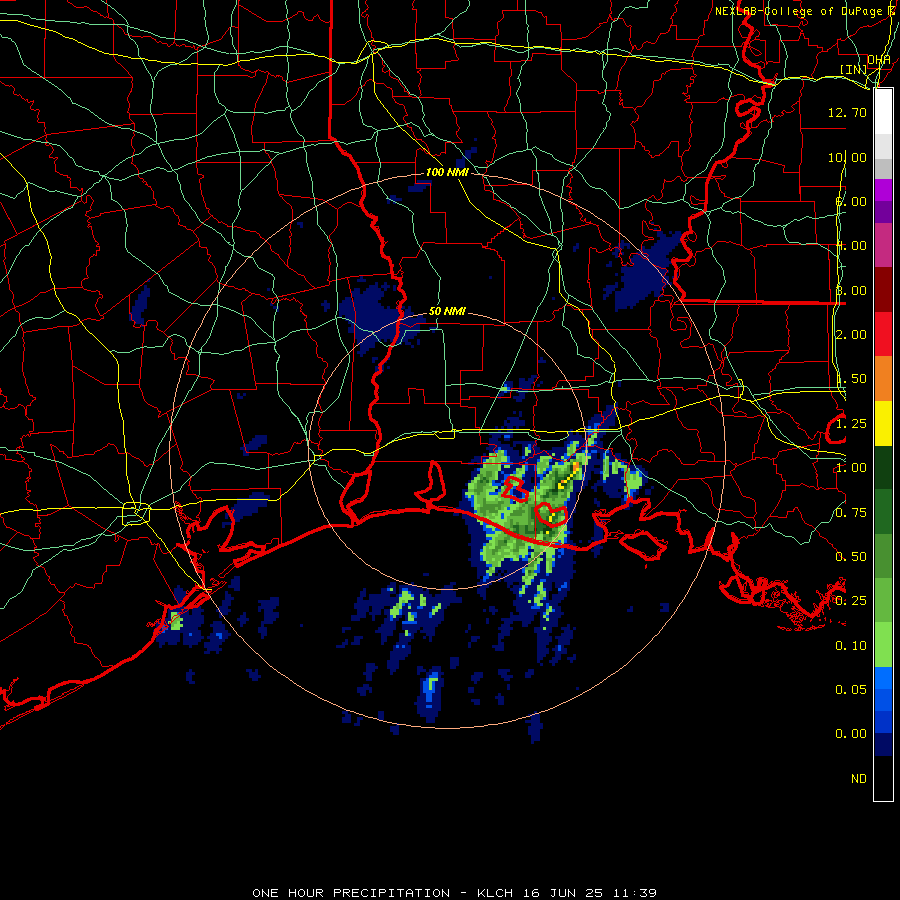Click the '3.00' legend value

[x=851, y=290]
